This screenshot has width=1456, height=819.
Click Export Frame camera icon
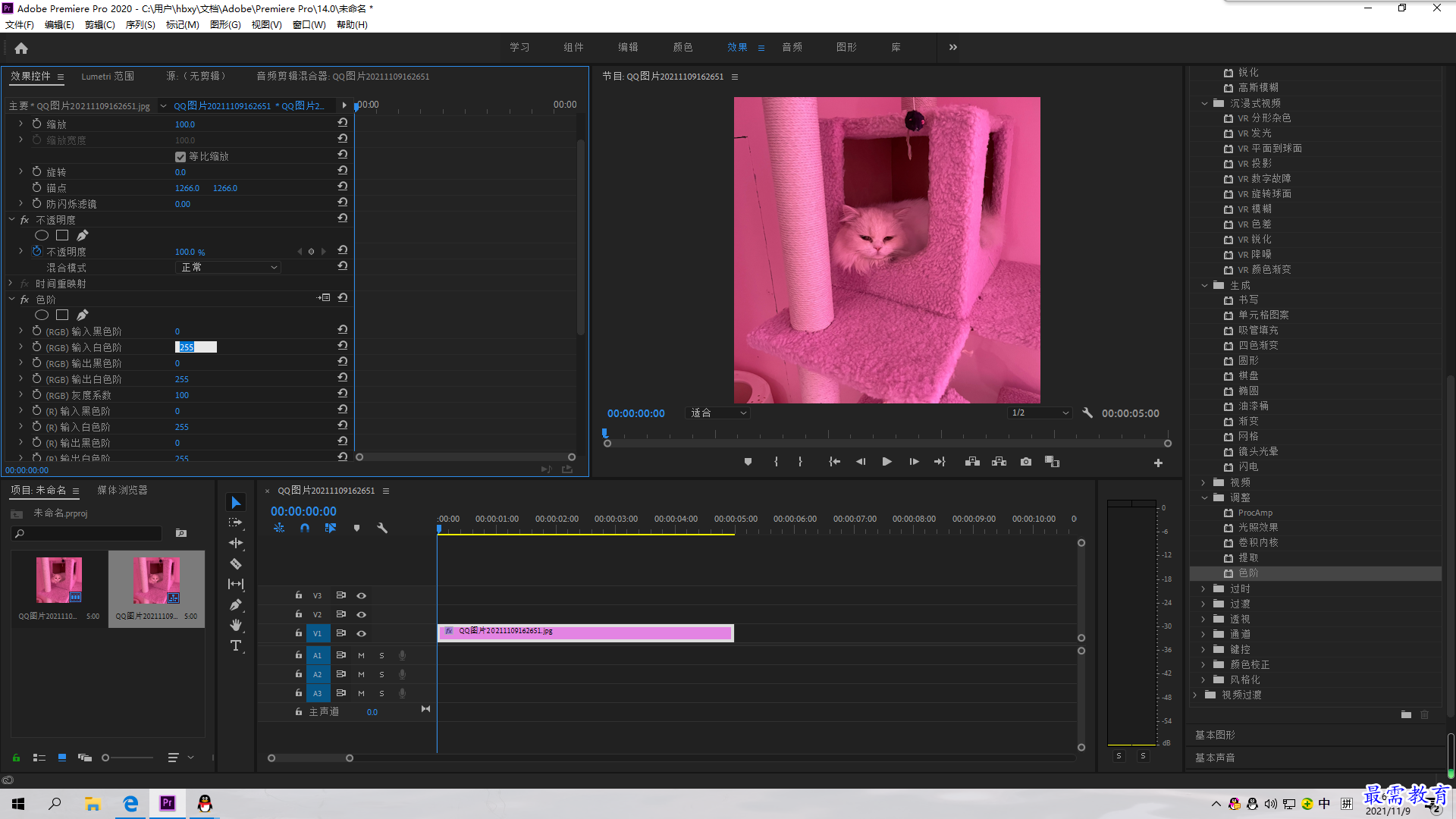click(1026, 462)
